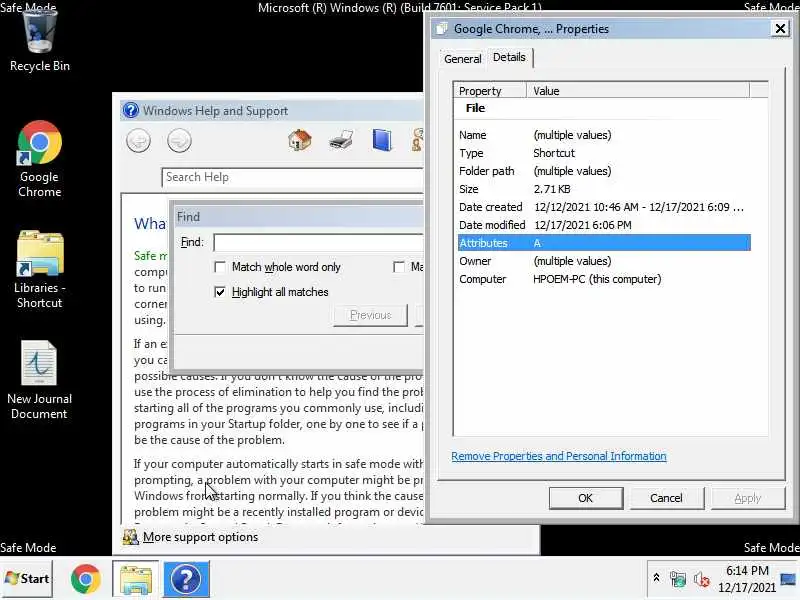Click the Help forward arrow button

pos(179,140)
